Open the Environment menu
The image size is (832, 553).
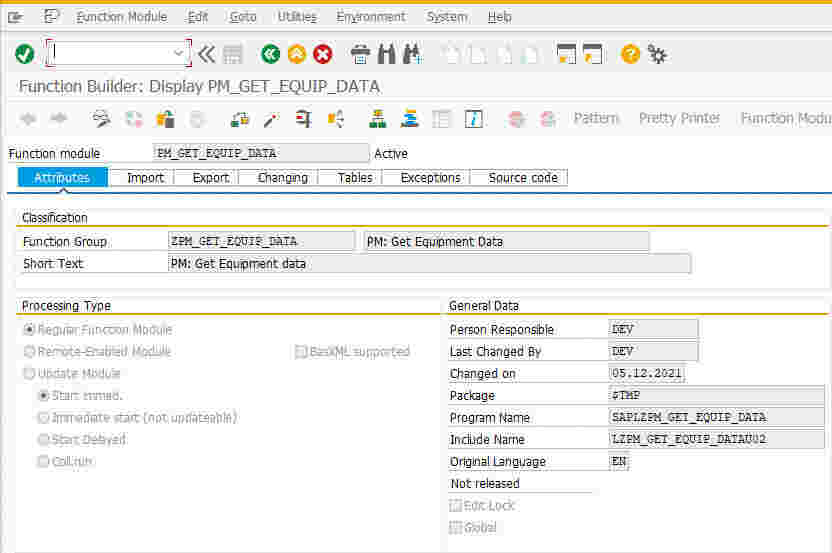(x=371, y=17)
